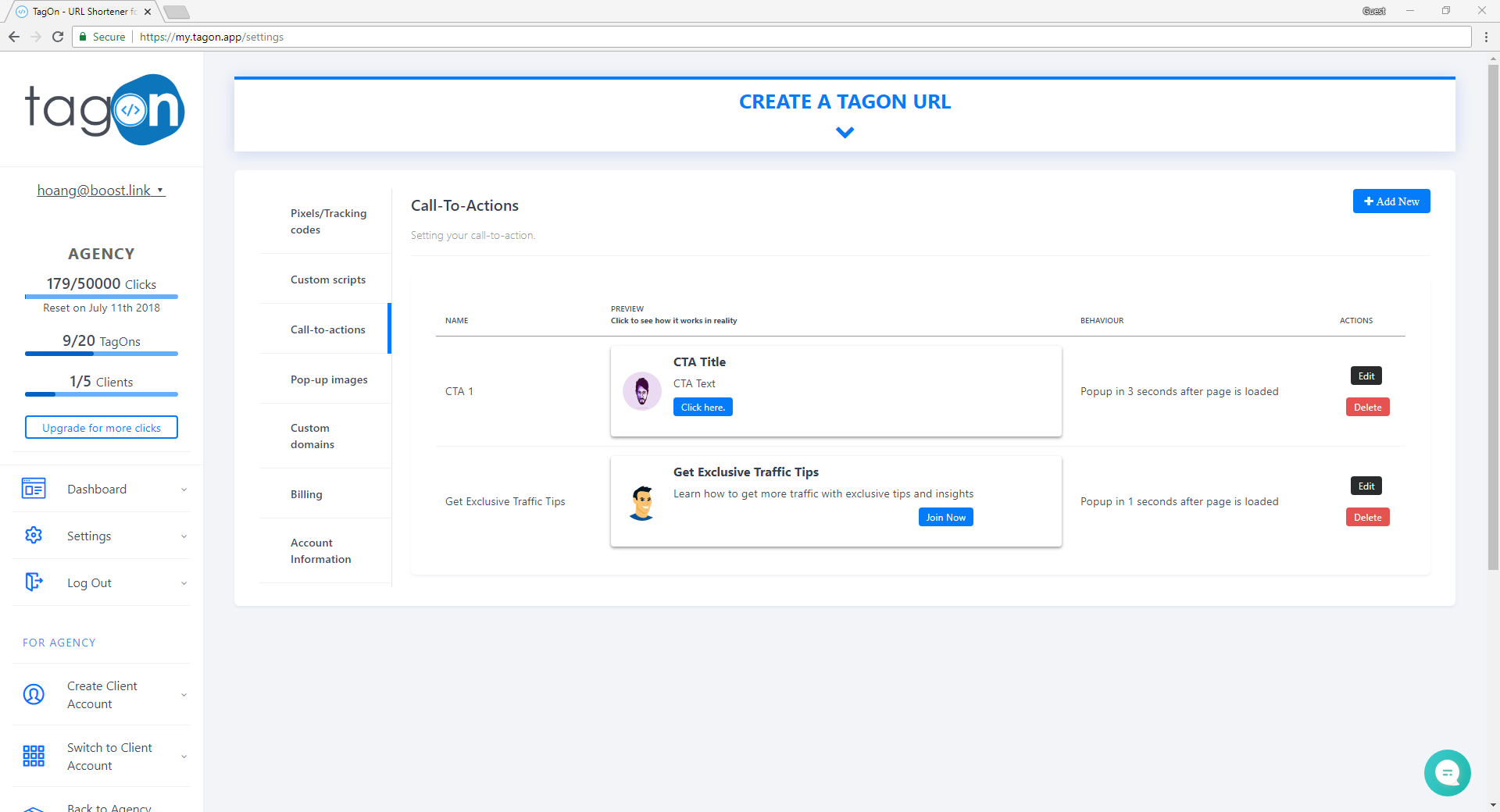The width and height of the screenshot is (1500, 812).
Task: Expand the Create a TagOn URL chevron
Action: pyautogui.click(x=845, y=133)
